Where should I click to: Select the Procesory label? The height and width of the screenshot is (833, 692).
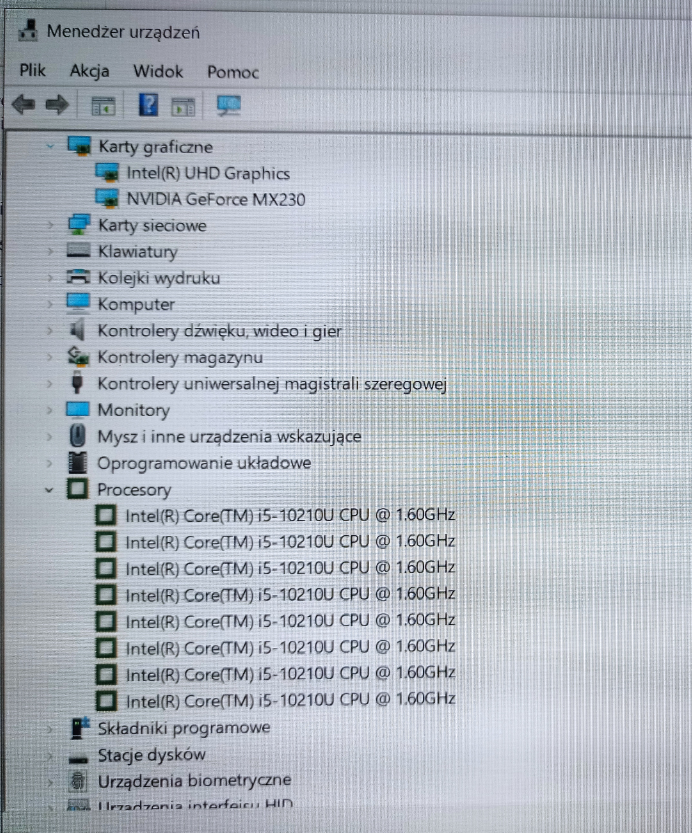pyautogui.click(x=134, y=490)
